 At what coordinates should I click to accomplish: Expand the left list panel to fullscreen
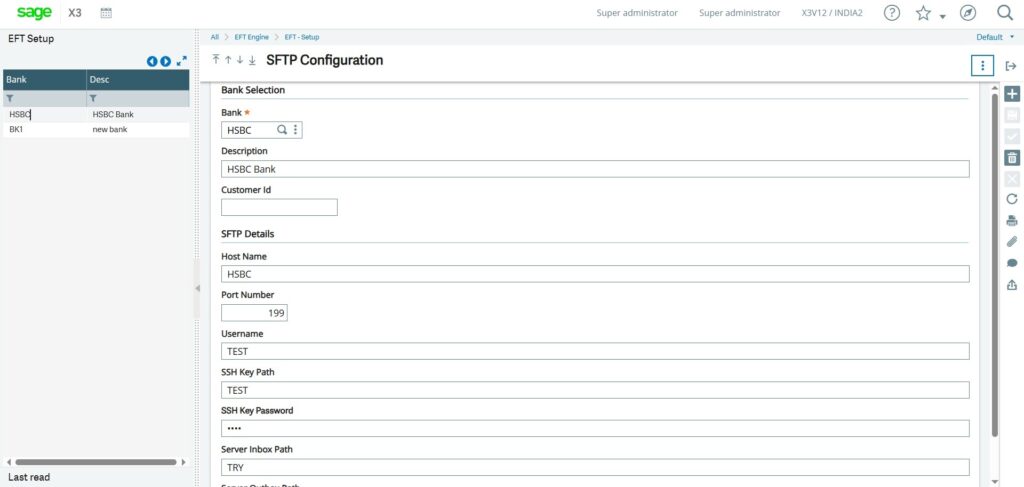click(x=181, y=61)
